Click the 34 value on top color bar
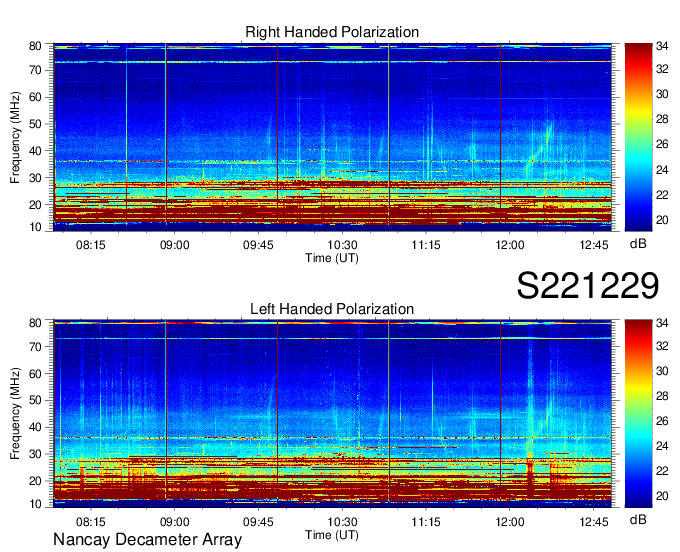This screenshot has height=552, width=680. (661, 46)
